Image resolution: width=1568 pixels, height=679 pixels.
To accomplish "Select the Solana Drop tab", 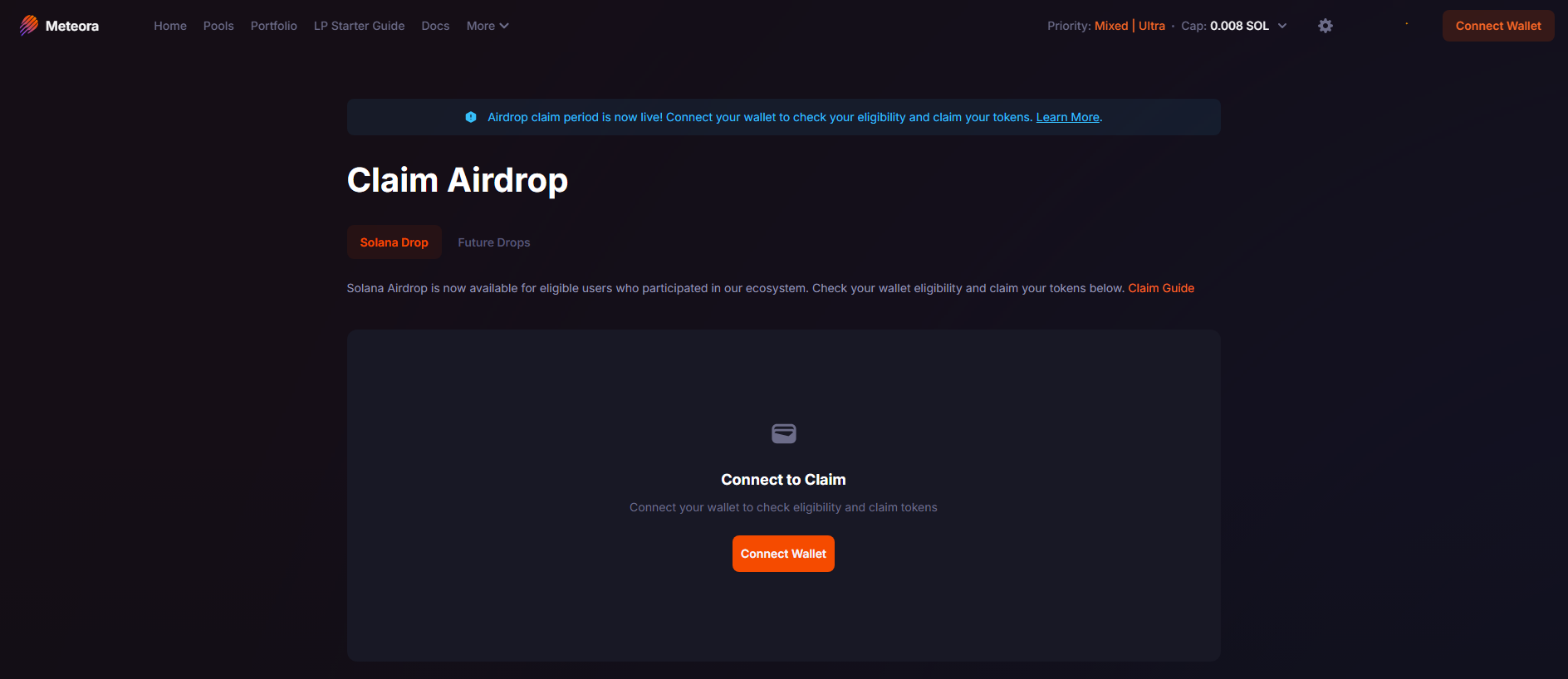I will coord(394,242).
